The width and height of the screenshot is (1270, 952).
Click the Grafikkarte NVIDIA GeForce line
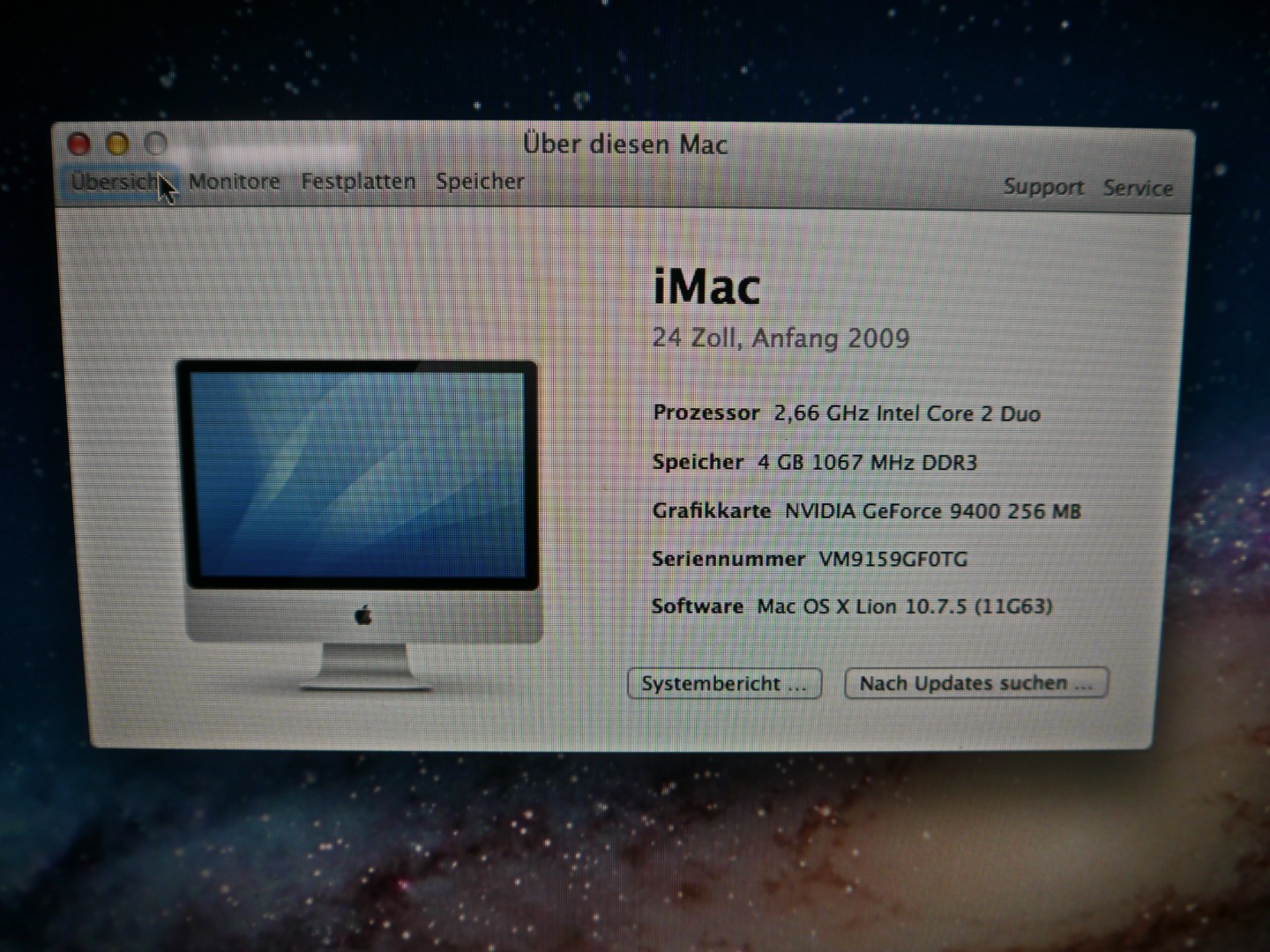click(866, 511)
